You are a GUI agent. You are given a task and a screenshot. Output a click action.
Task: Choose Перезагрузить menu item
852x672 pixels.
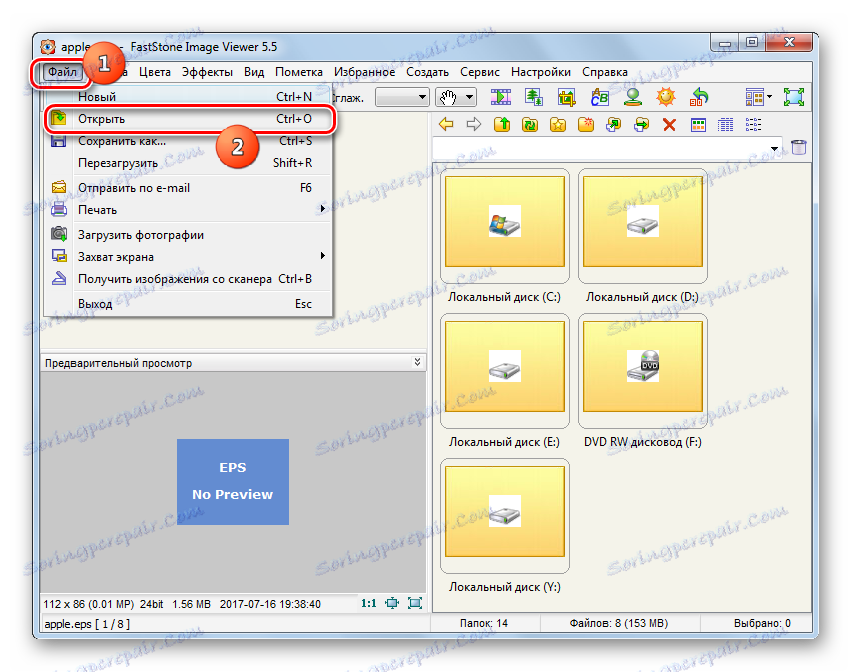click(x=188, y=162)
